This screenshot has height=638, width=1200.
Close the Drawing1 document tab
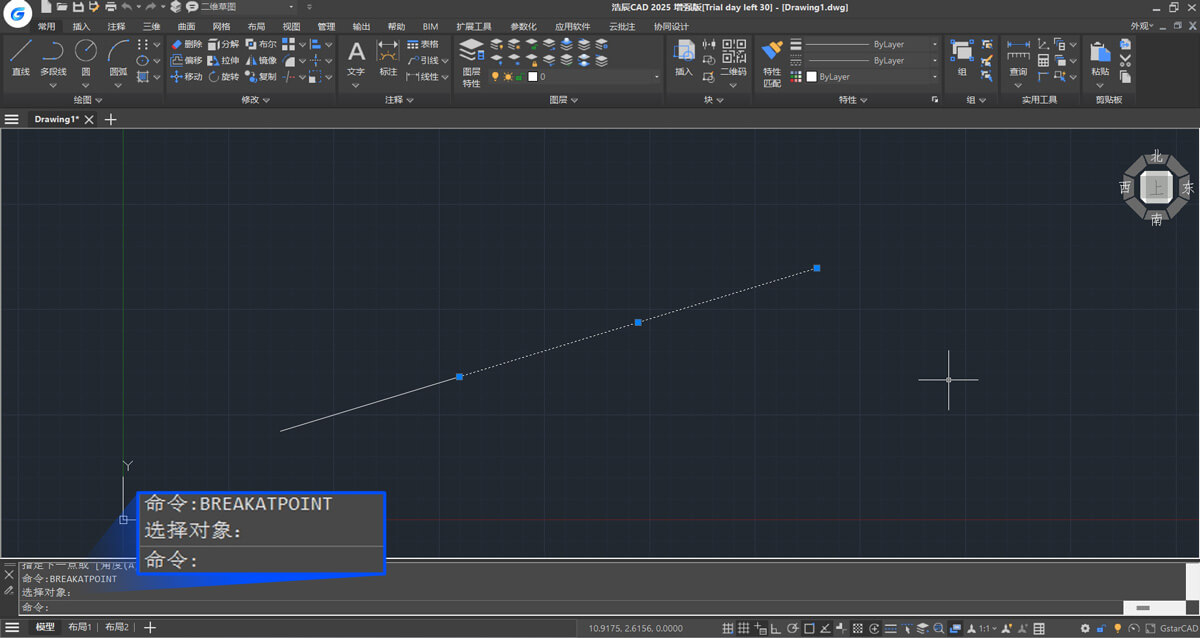coord(89,119)
